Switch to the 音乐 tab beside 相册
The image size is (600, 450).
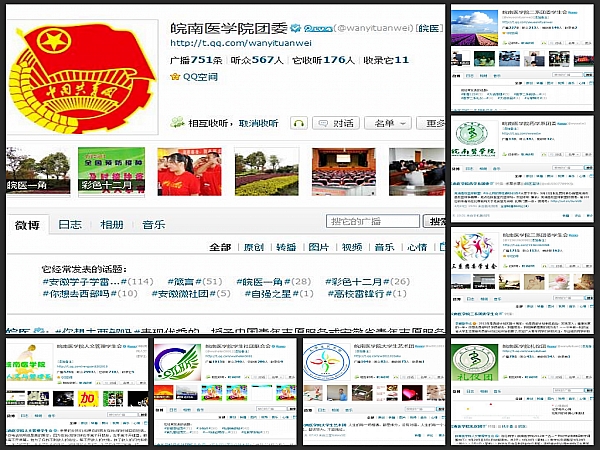tap(153, 224)
